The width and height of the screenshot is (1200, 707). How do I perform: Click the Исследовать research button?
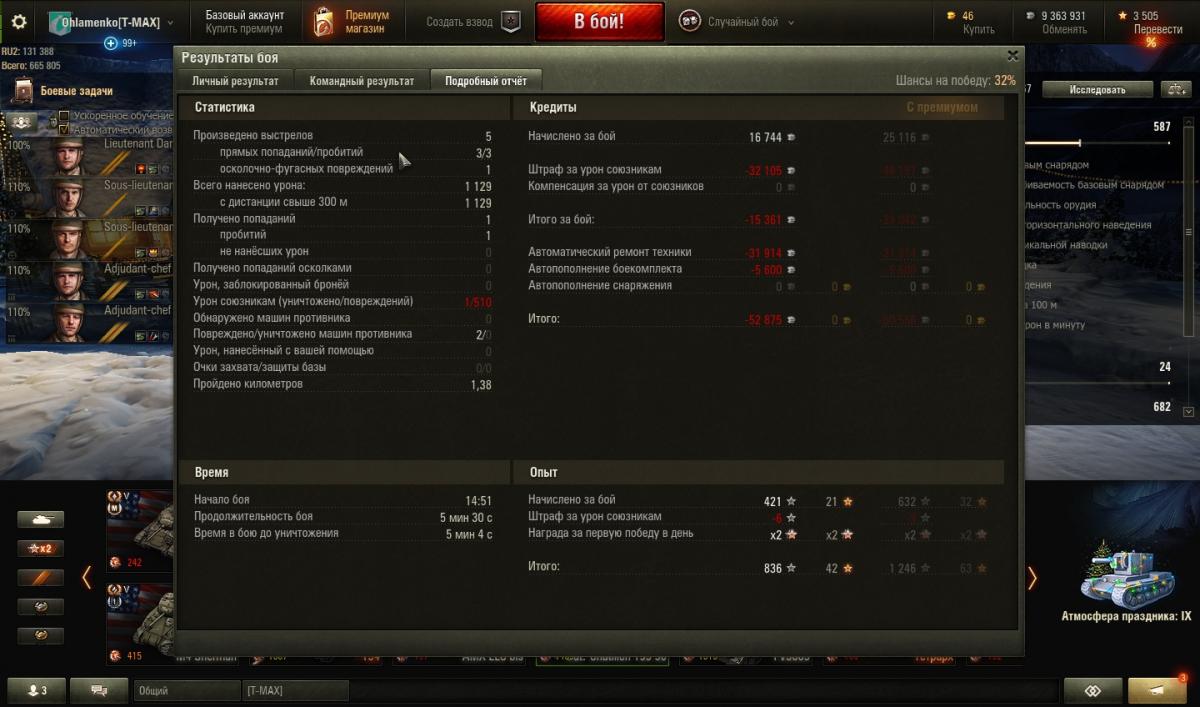[x=1097, y=89]
